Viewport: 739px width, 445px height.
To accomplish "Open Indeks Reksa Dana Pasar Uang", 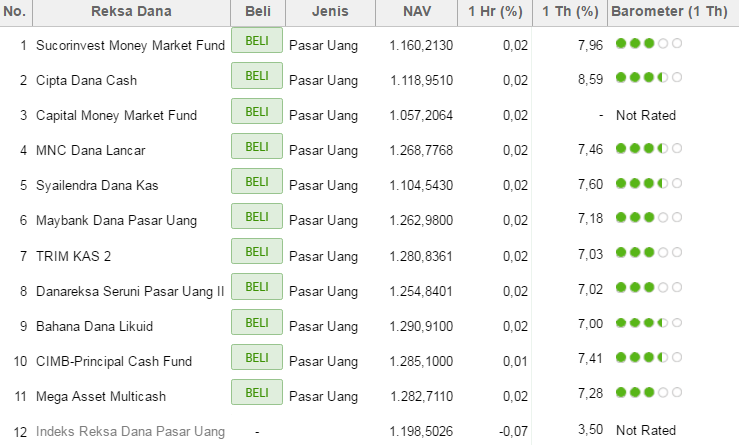I will 130,431.
